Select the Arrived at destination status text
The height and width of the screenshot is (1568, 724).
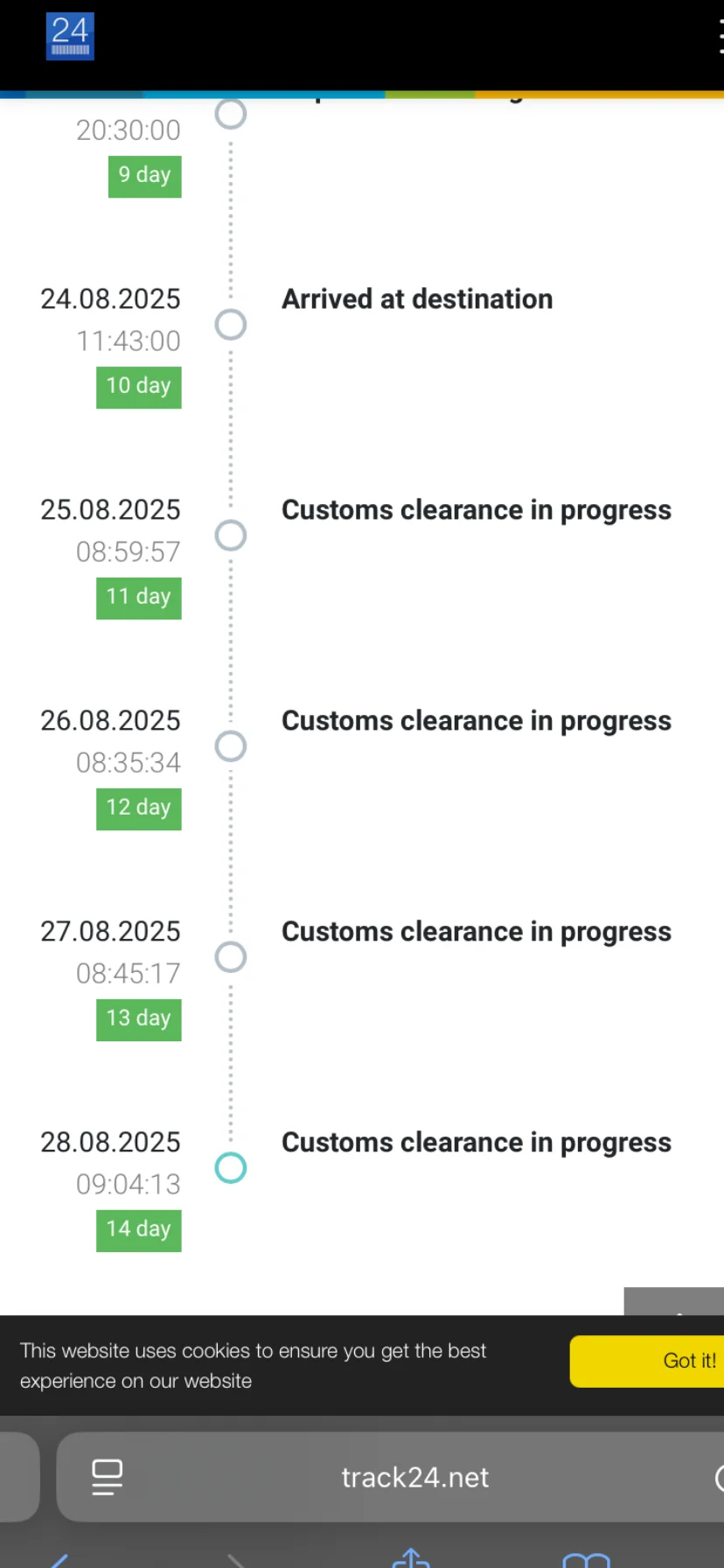point(417,299)
